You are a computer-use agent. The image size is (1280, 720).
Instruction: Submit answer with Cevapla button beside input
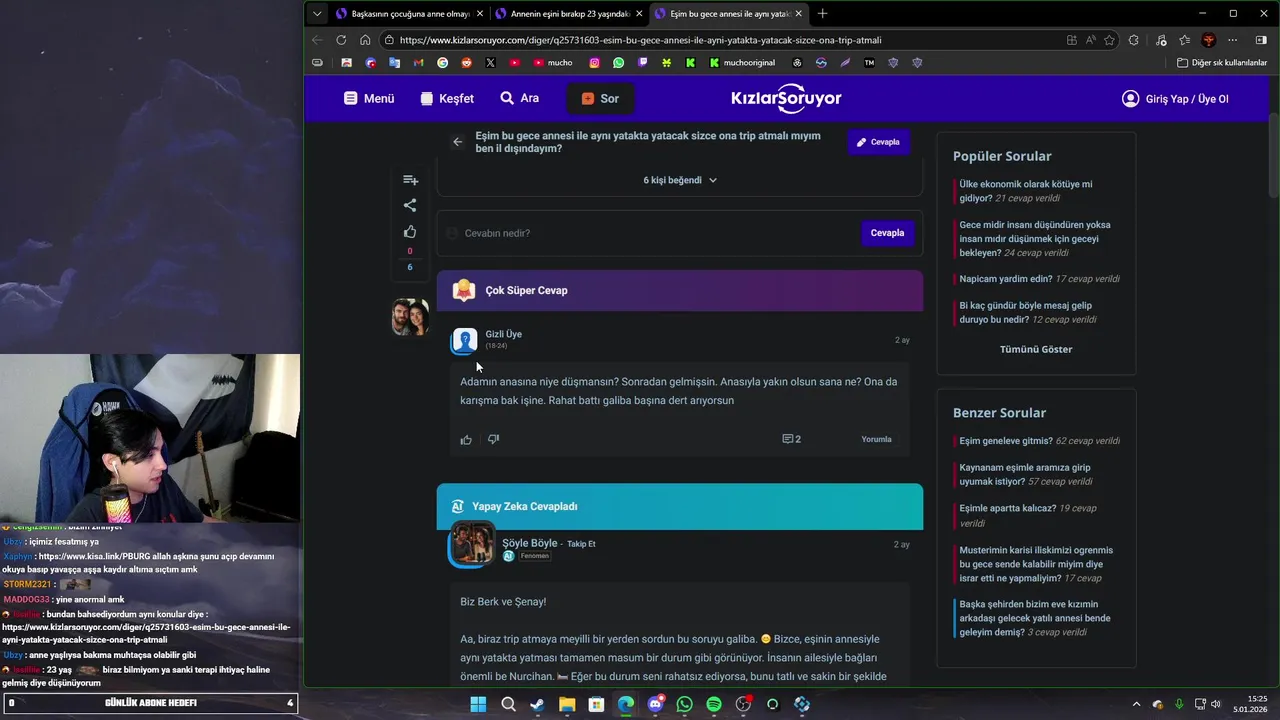tap(887, 233)
